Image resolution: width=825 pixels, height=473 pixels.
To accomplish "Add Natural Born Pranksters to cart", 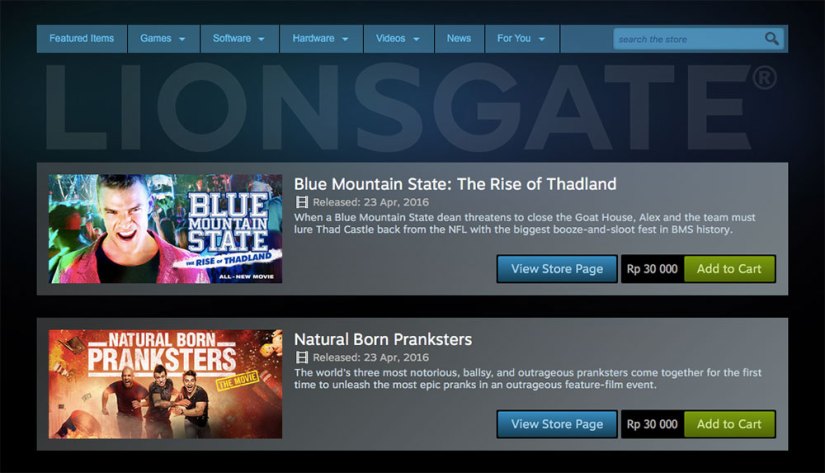I will tap(729, 424).
